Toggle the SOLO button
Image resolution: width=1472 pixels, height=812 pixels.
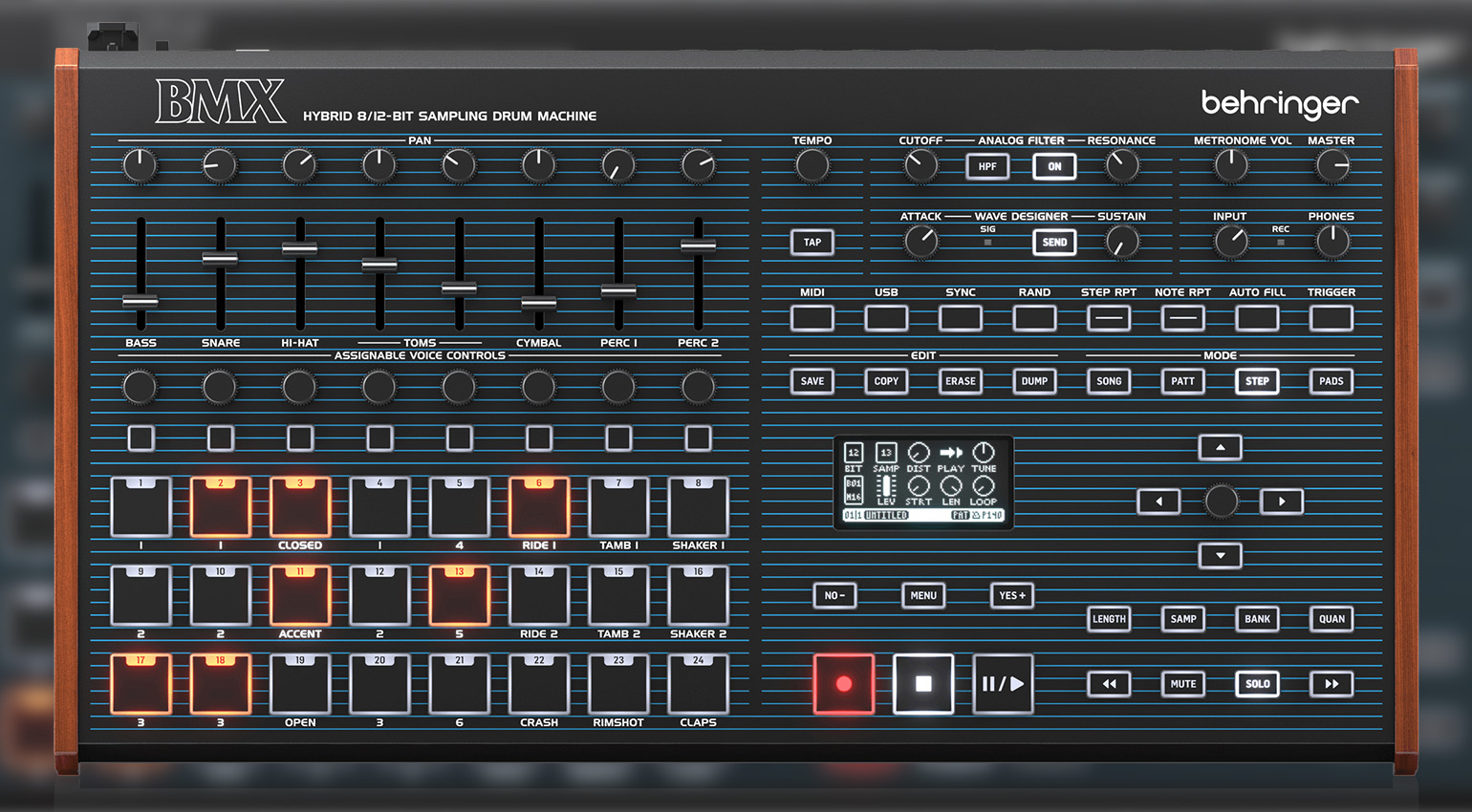click(x=1257, y=684)
